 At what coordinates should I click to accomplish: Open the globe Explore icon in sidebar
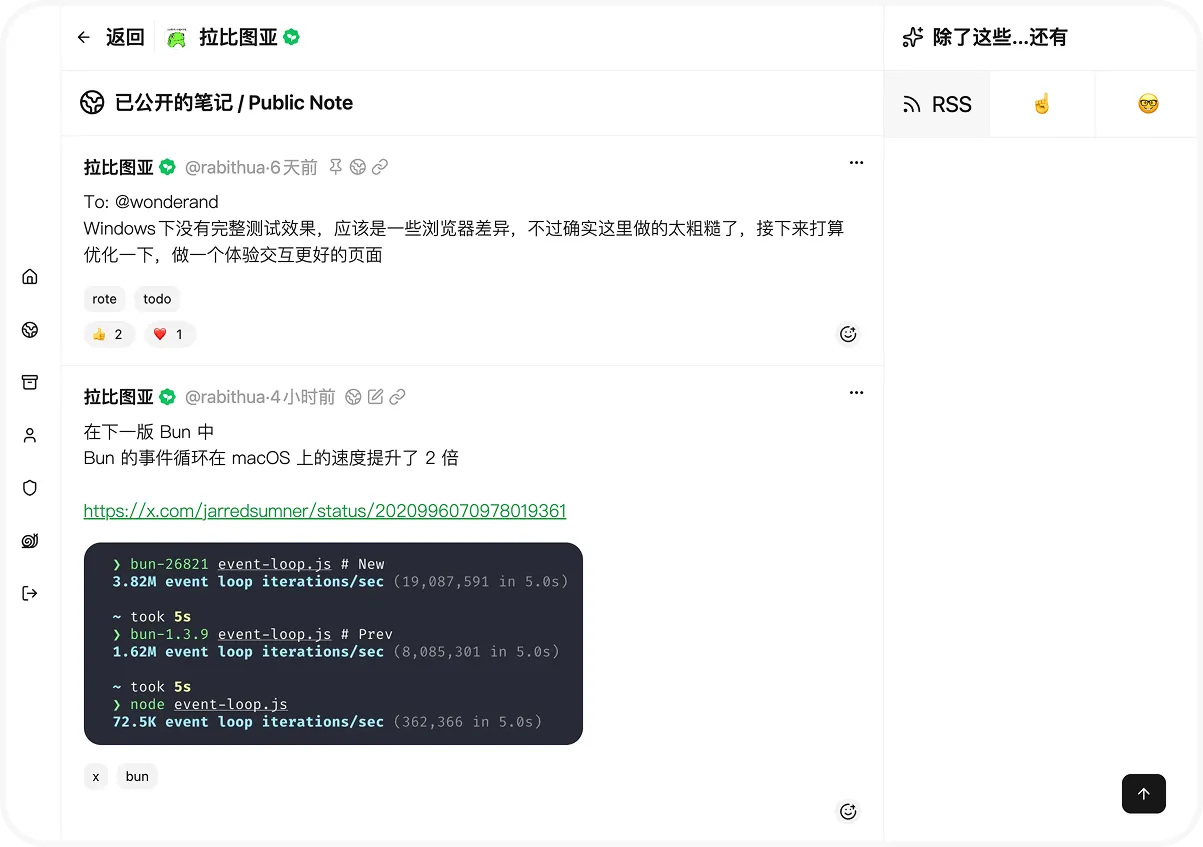[30, 330]
